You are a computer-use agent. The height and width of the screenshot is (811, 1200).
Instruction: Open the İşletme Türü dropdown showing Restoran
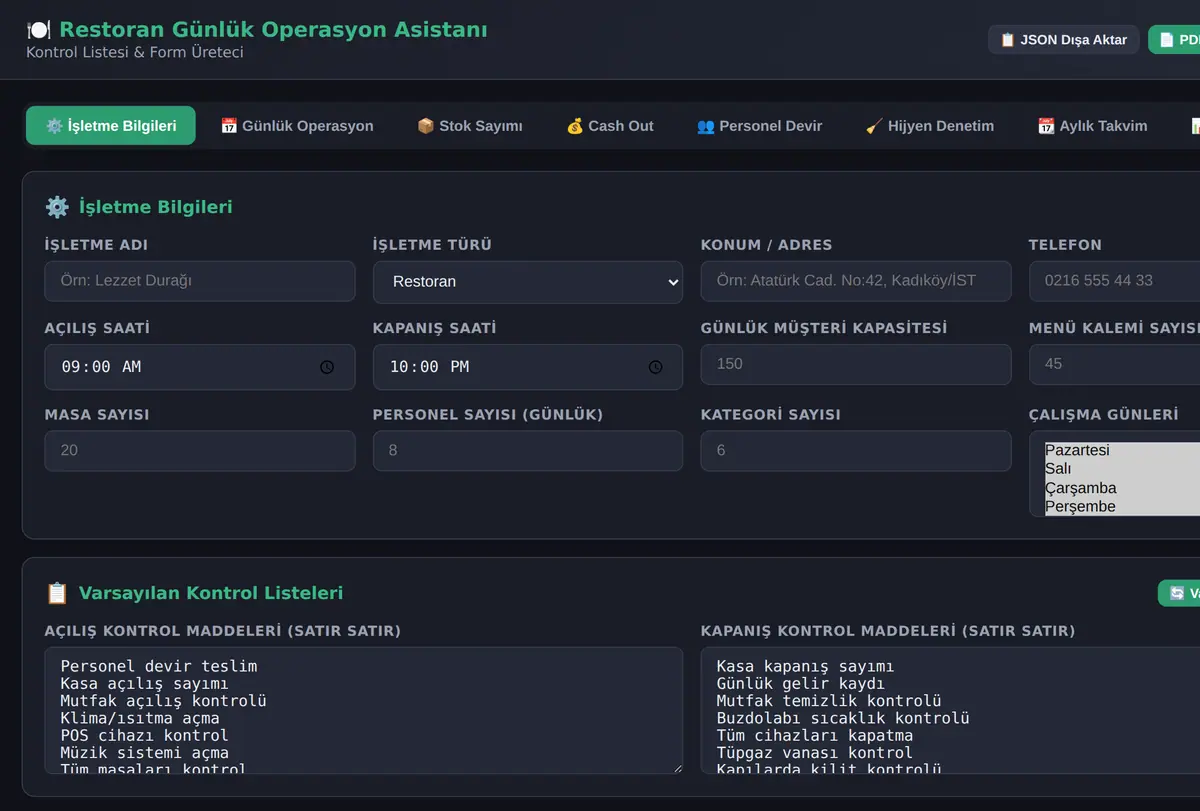coord(528,282)
